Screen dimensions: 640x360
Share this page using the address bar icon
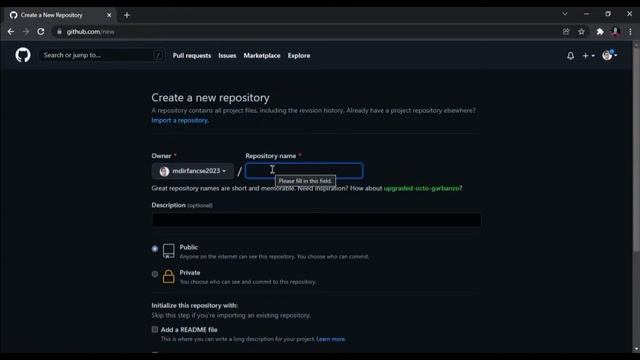(x=566, y=31)
